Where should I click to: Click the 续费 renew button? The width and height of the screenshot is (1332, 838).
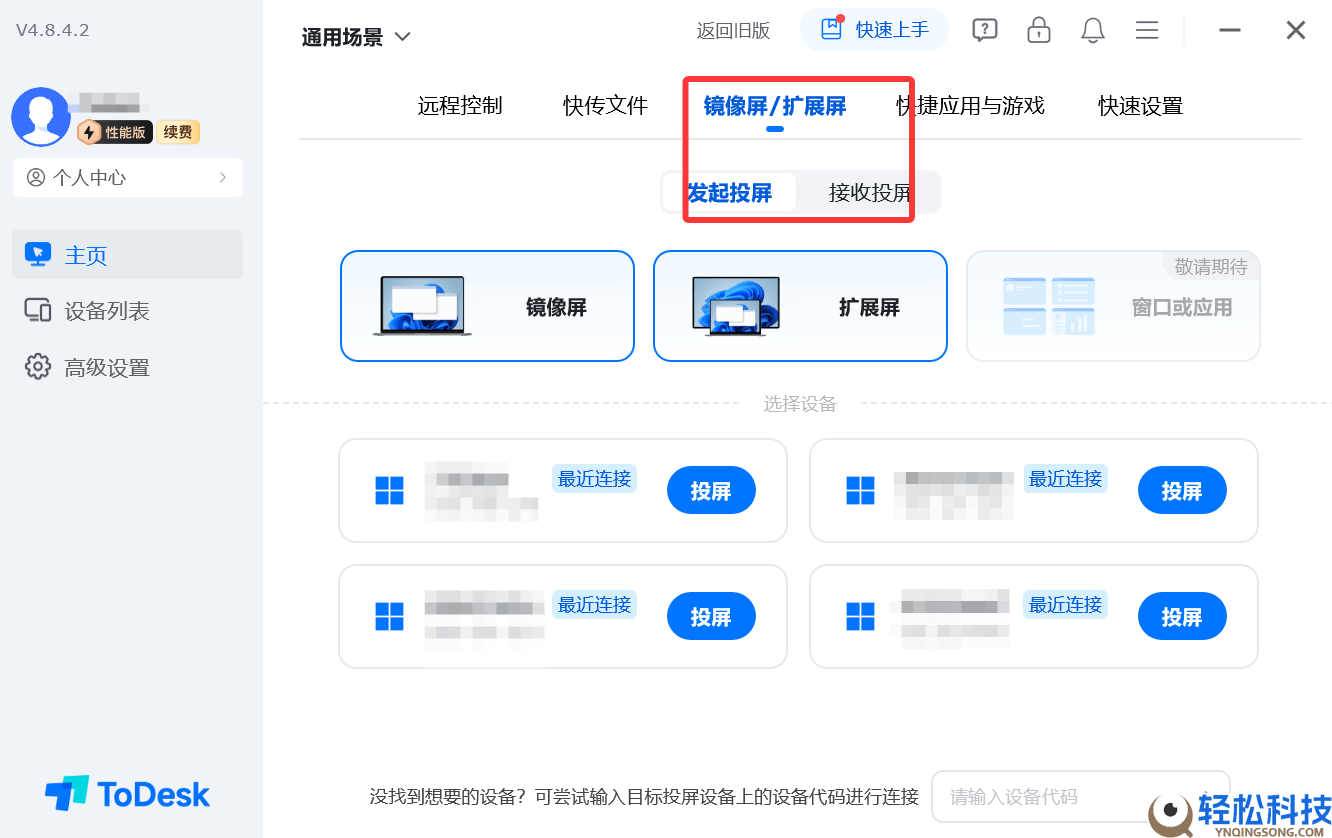(x=178, y=132)
